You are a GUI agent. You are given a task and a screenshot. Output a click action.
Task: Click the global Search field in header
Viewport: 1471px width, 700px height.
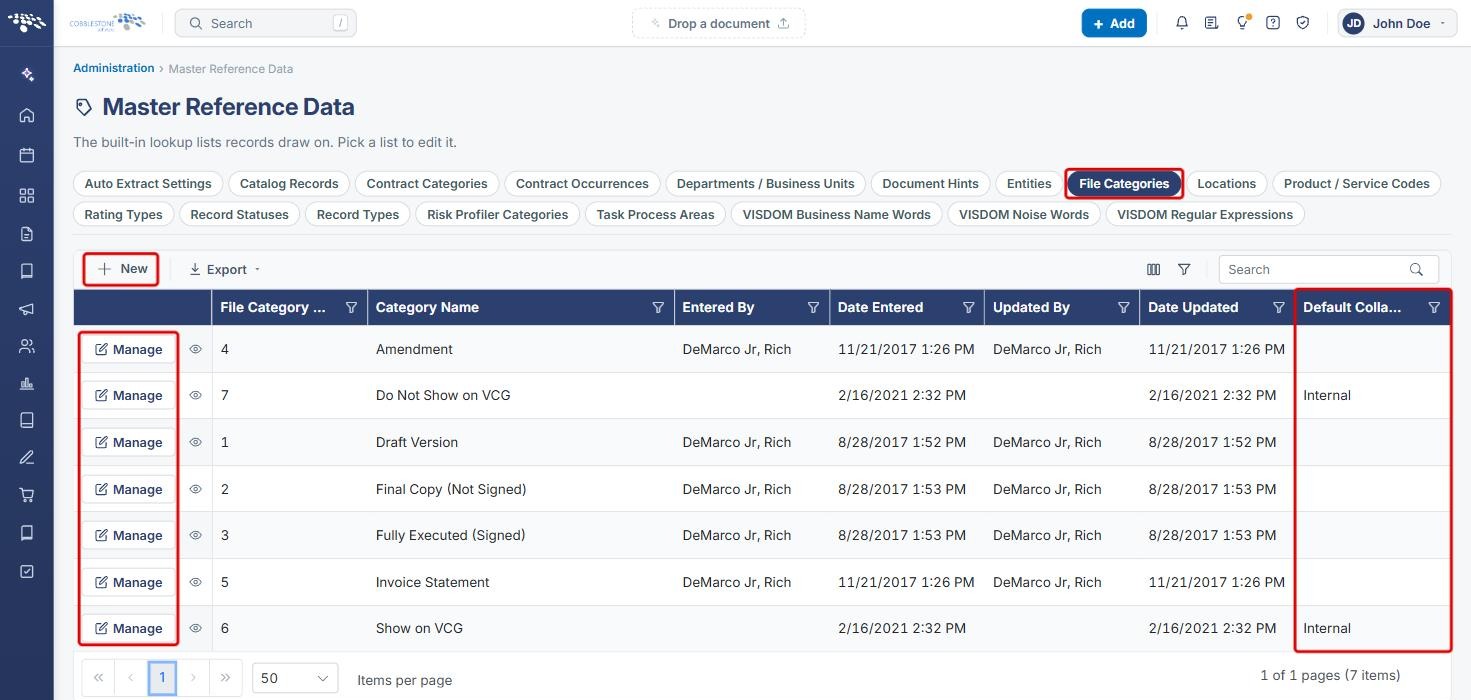pyautogui.click(x=265, y=23)
